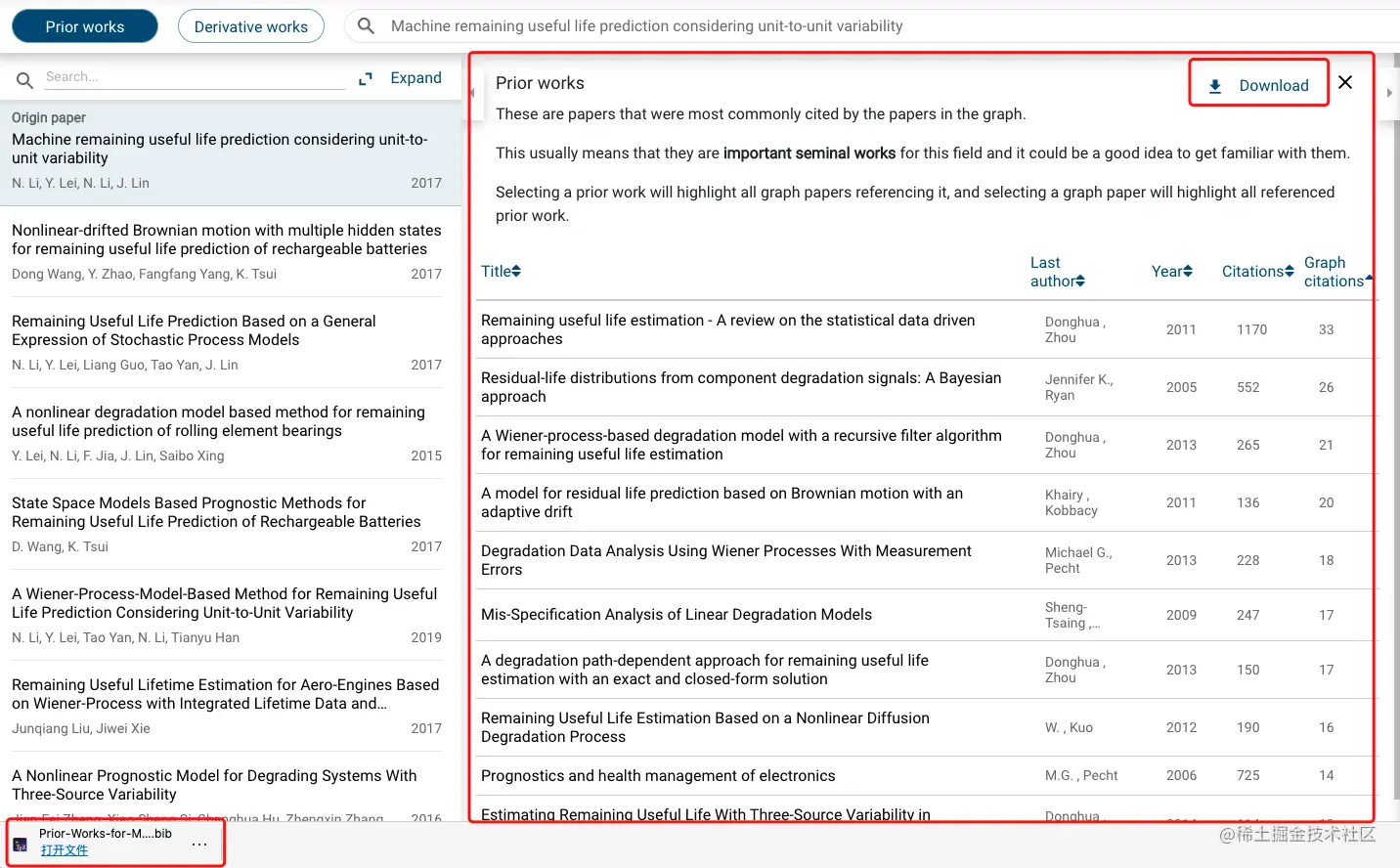This screenshot has height=868, width=1400.
Task: Click the sidebar search magnifier icon
Action: point(24,79)
